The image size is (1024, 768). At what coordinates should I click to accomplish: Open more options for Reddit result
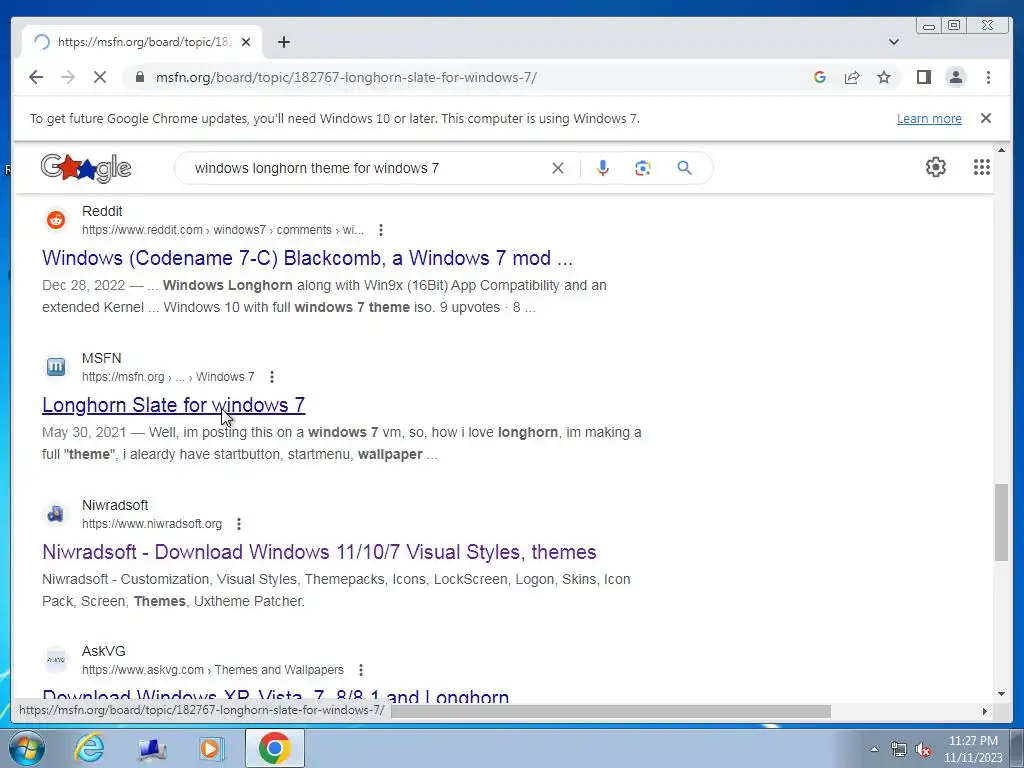coord(381,230)
